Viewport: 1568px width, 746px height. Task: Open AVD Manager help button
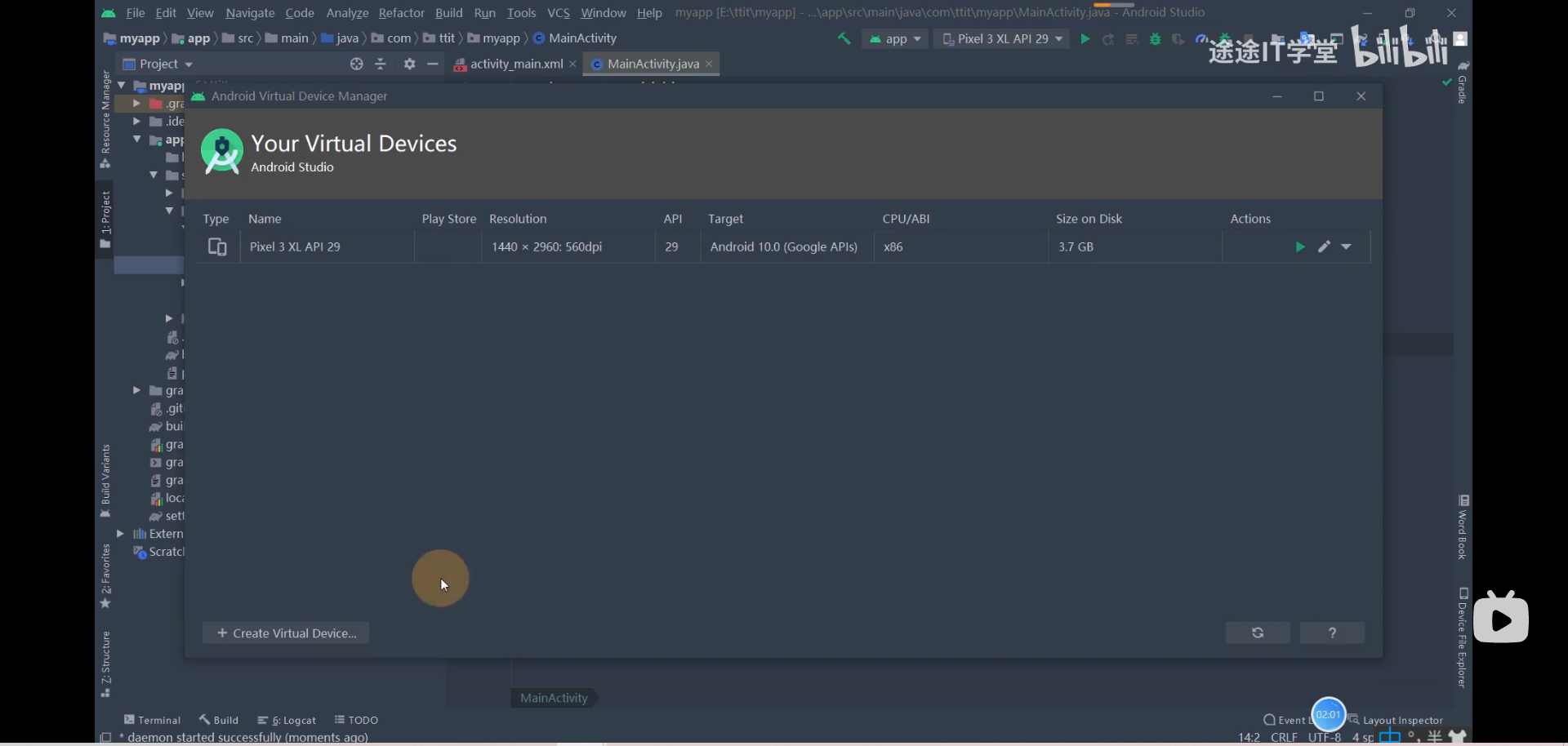click(1332, 633)
